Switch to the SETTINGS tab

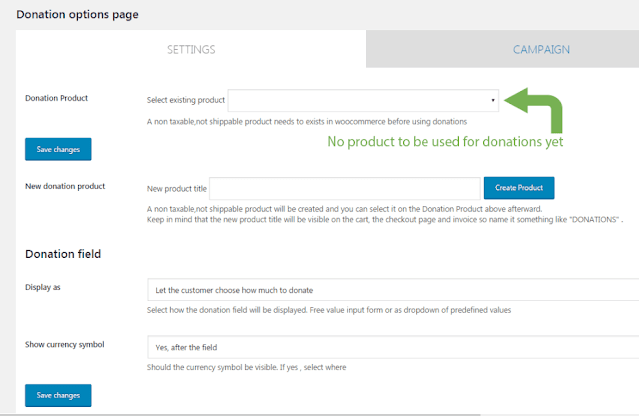click(190, 49)
